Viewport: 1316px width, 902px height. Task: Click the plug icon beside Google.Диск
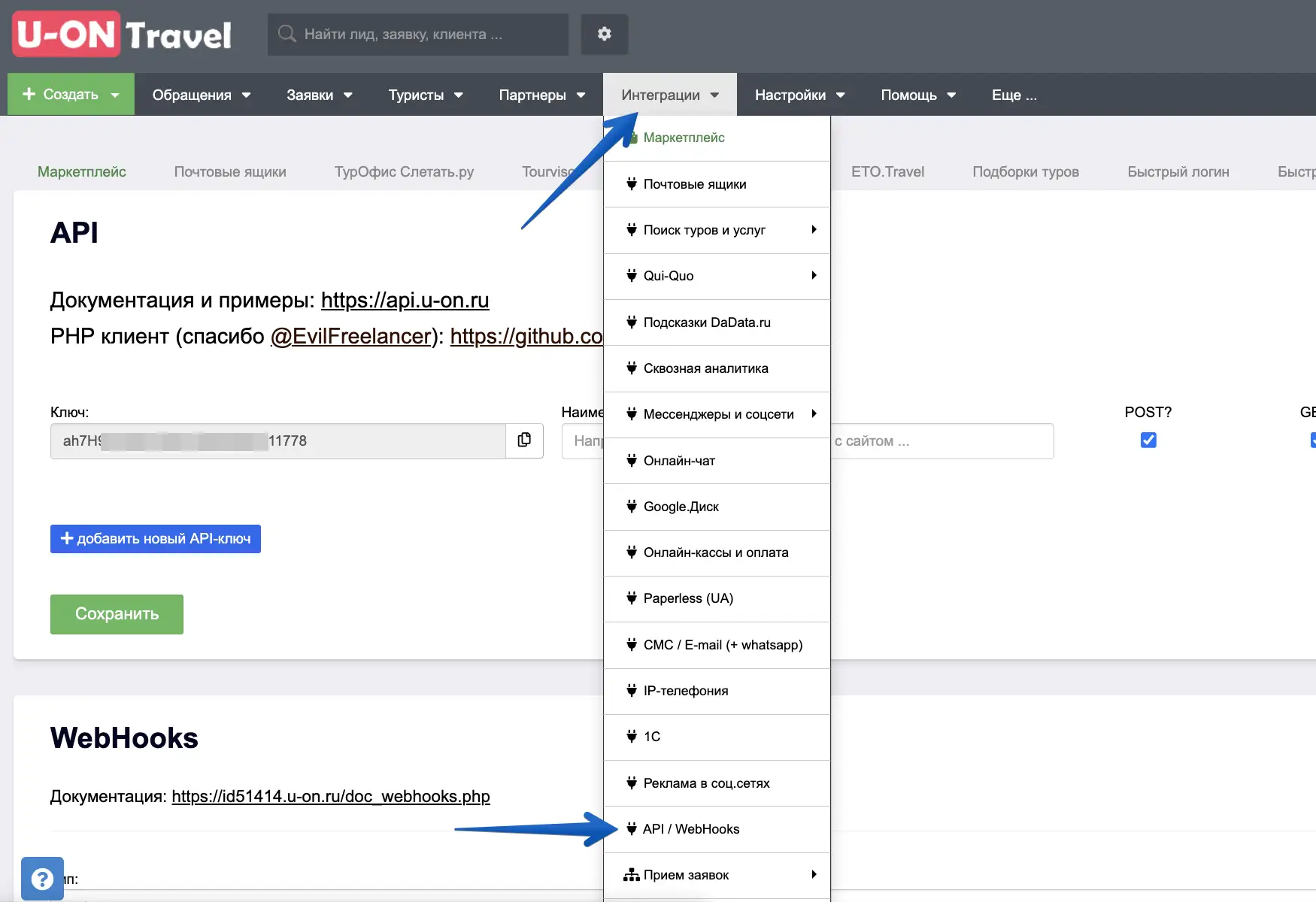(x=632, y=507)
